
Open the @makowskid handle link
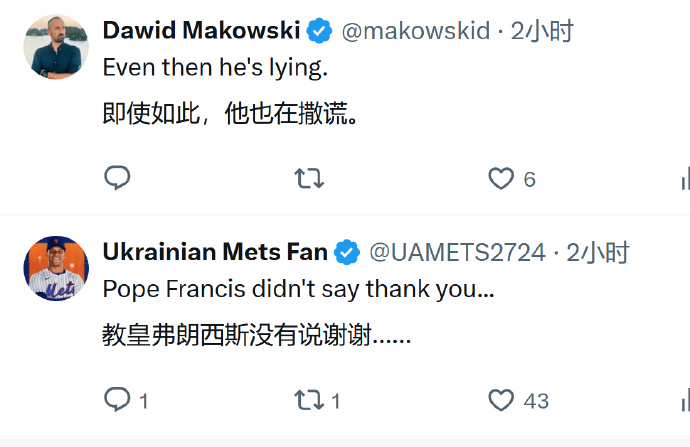click(x=417, y=31)
